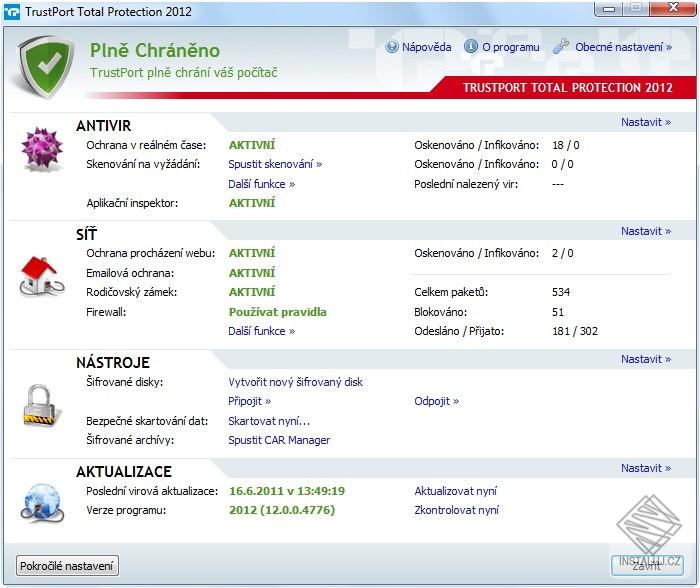
Task: Click program version 2012 (12.0.0.4776)
Action: pos(282,510)
